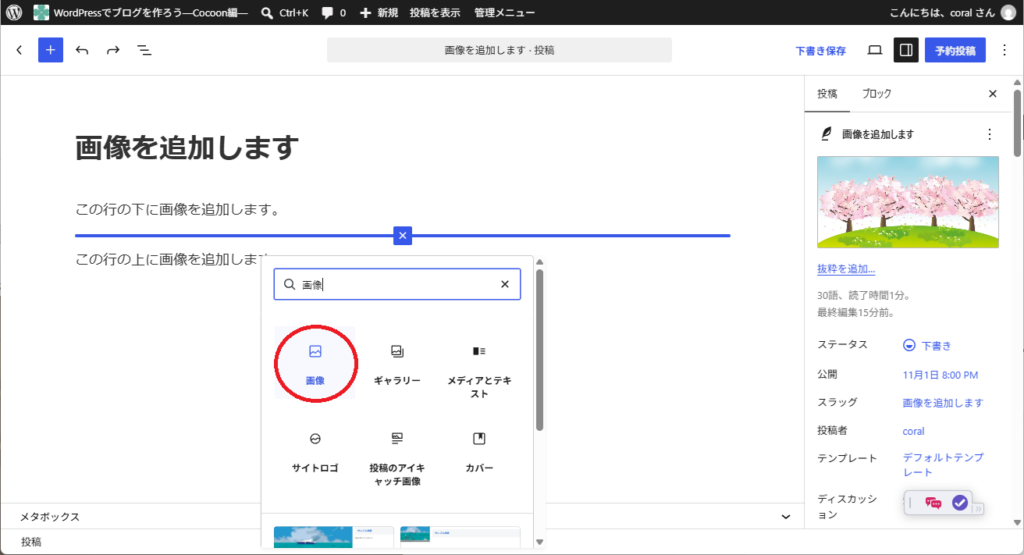Select the first block pattern preview
Viewport: 1024px width, 555px height.
(333, 537)
